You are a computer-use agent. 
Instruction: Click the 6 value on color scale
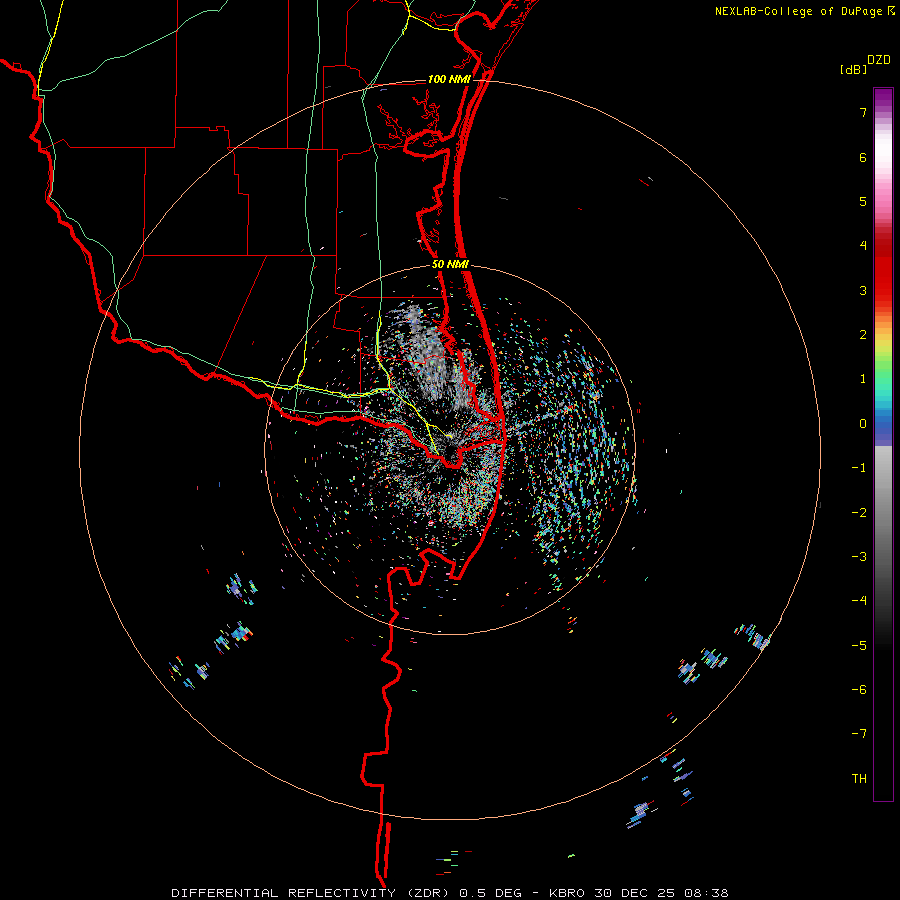pos(863,157)
